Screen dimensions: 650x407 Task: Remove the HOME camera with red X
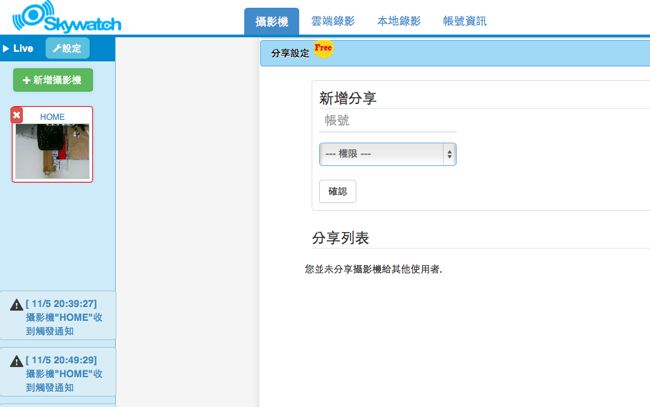[17, 116]
